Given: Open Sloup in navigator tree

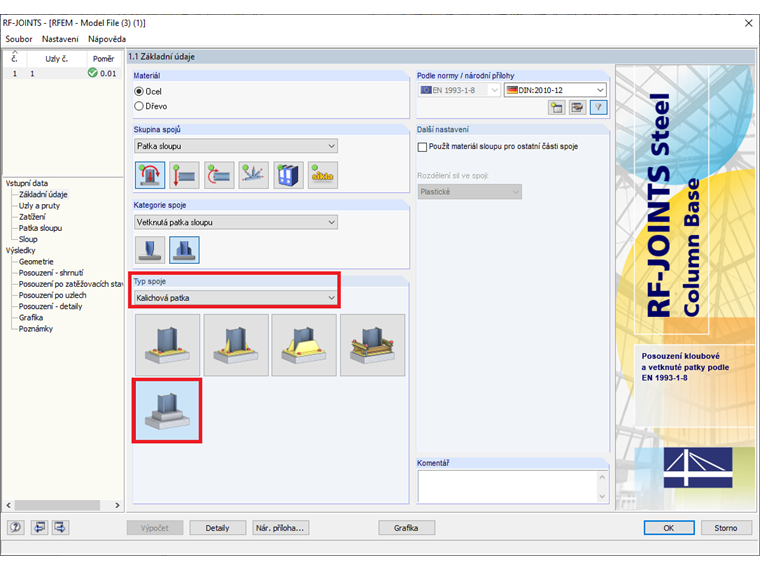Looking at the screenshot, I should click(x=28, y=239).
